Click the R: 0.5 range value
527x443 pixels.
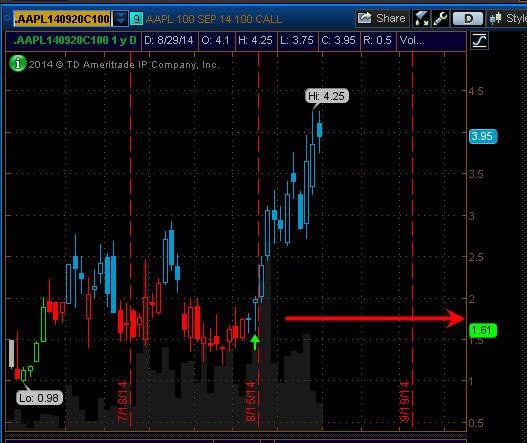point(378,41)
